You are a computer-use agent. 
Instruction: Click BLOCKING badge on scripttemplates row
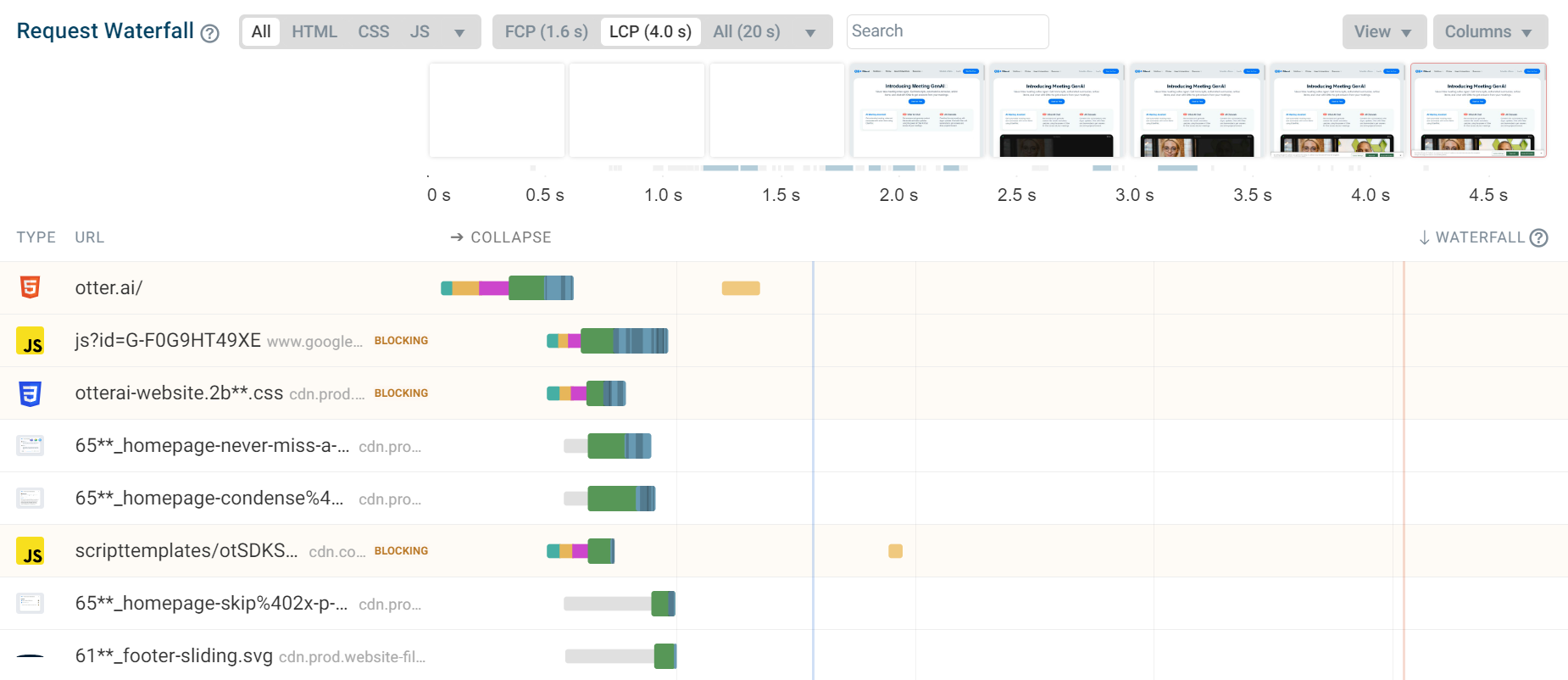[401, 551]
